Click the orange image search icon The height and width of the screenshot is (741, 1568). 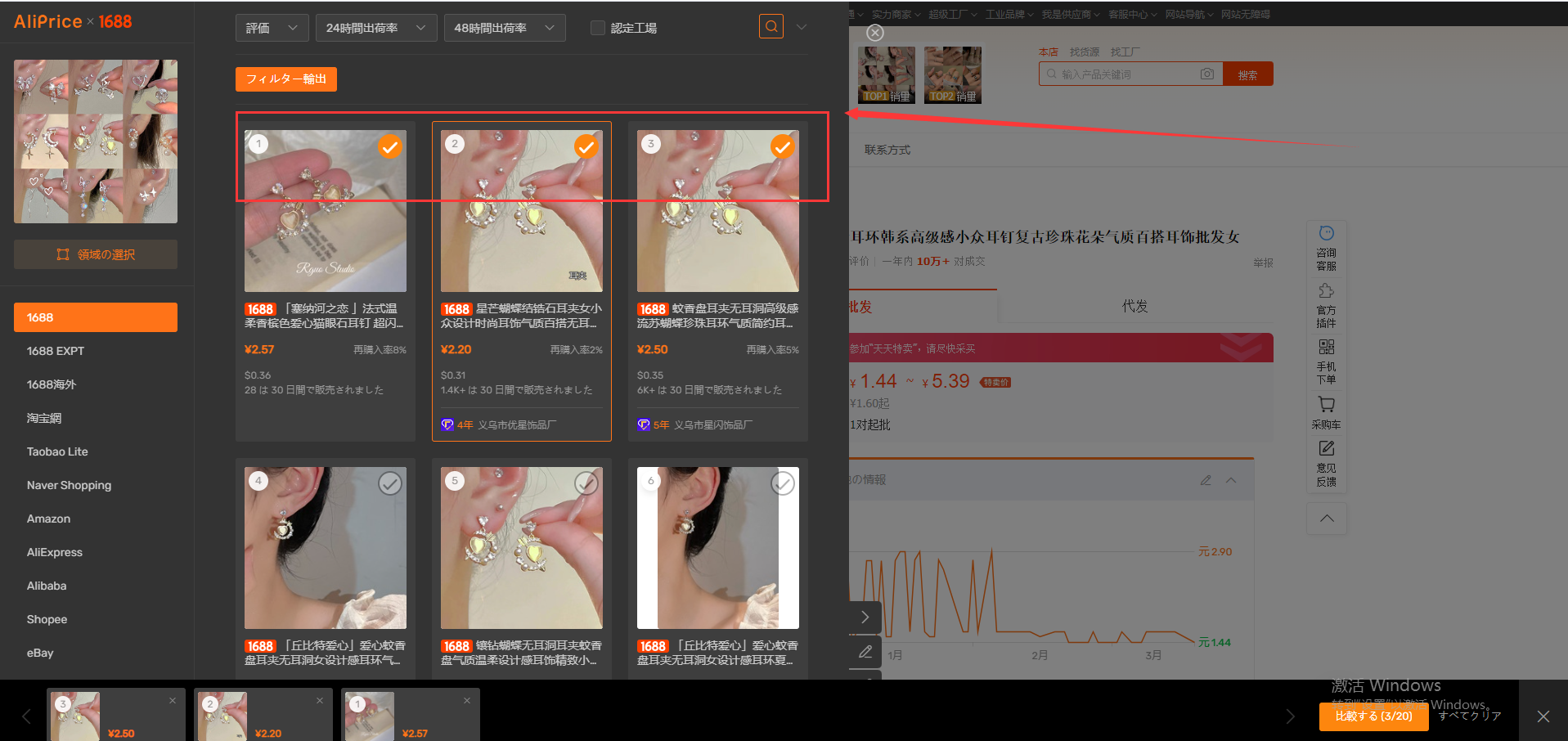(771, 26)
